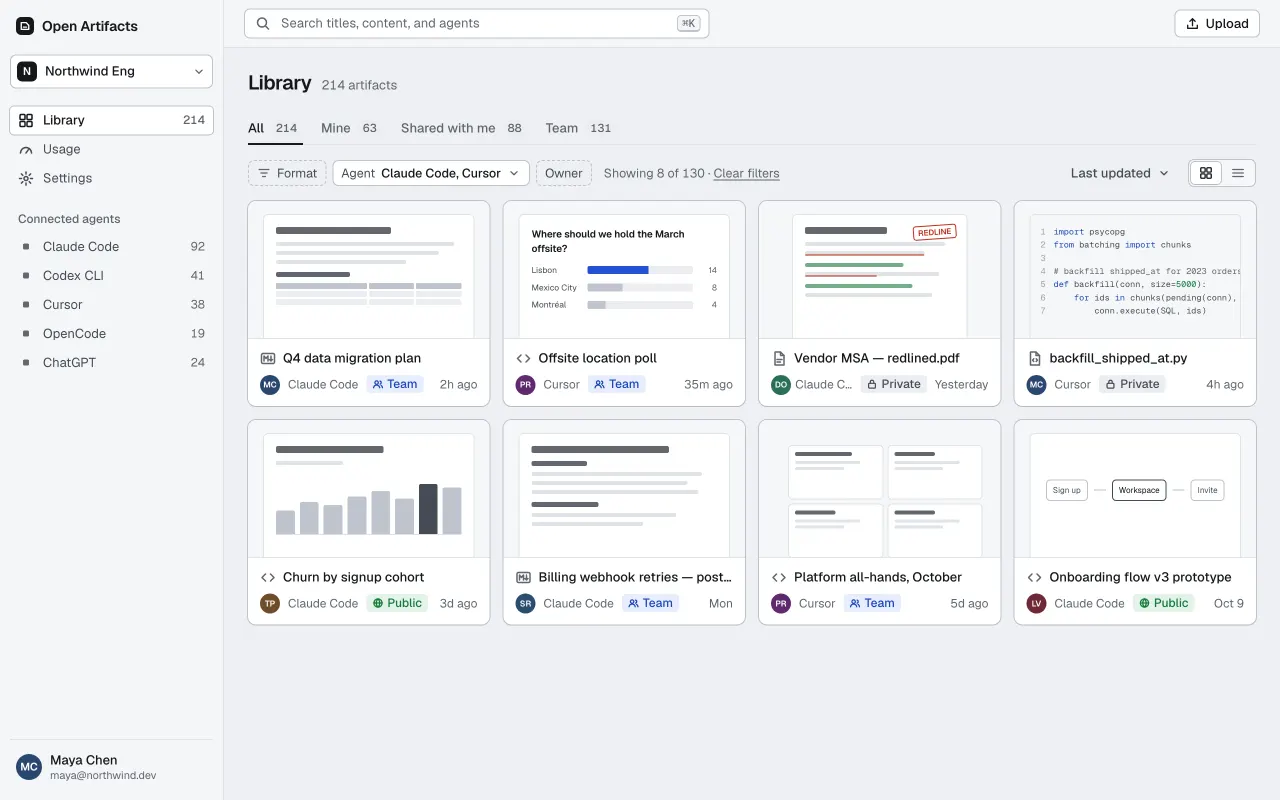Click the search titles input field

pos(477,23)
